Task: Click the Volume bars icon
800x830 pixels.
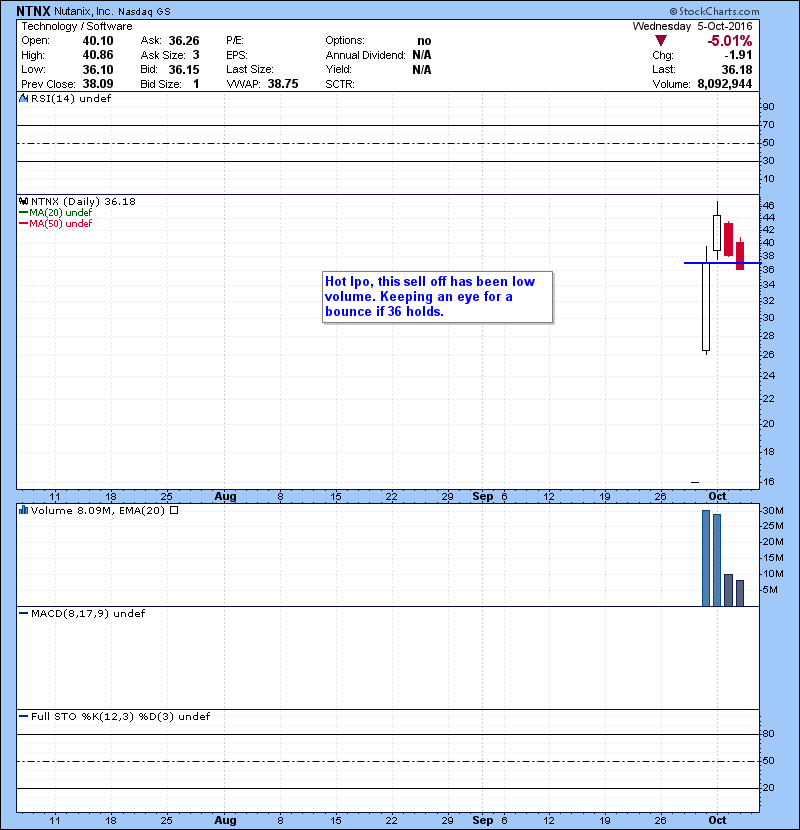Action: [23, 510]
